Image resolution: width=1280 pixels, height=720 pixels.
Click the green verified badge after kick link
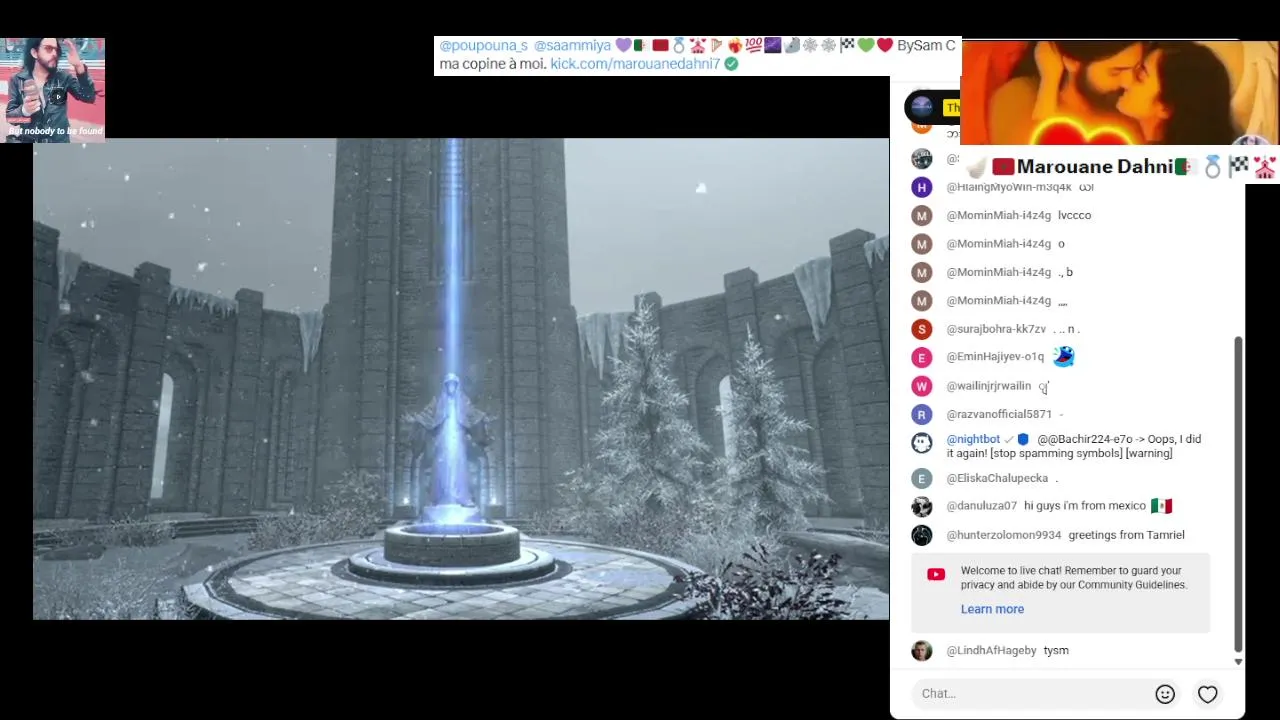pos(731,64)
